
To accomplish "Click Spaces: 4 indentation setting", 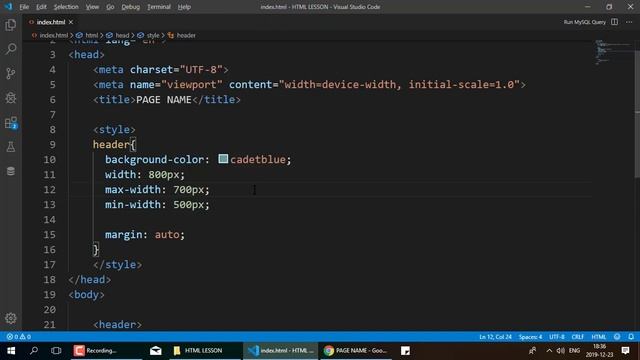I will 530,337.
